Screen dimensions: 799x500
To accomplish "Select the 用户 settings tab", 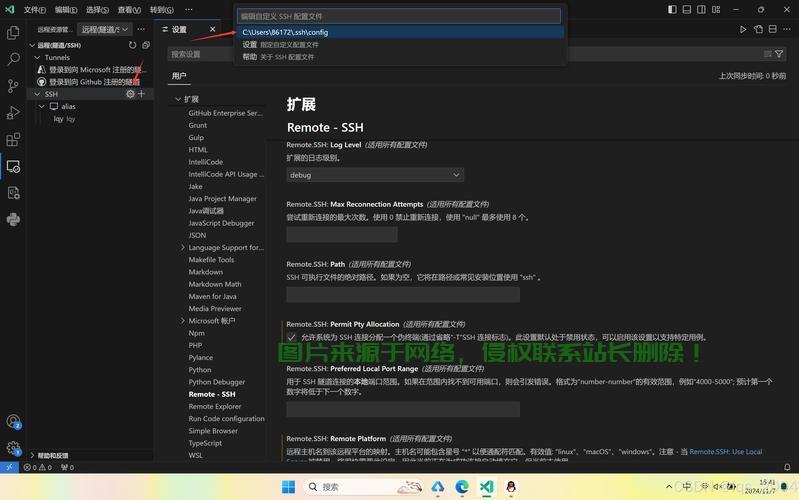I will tap(179, 76).
